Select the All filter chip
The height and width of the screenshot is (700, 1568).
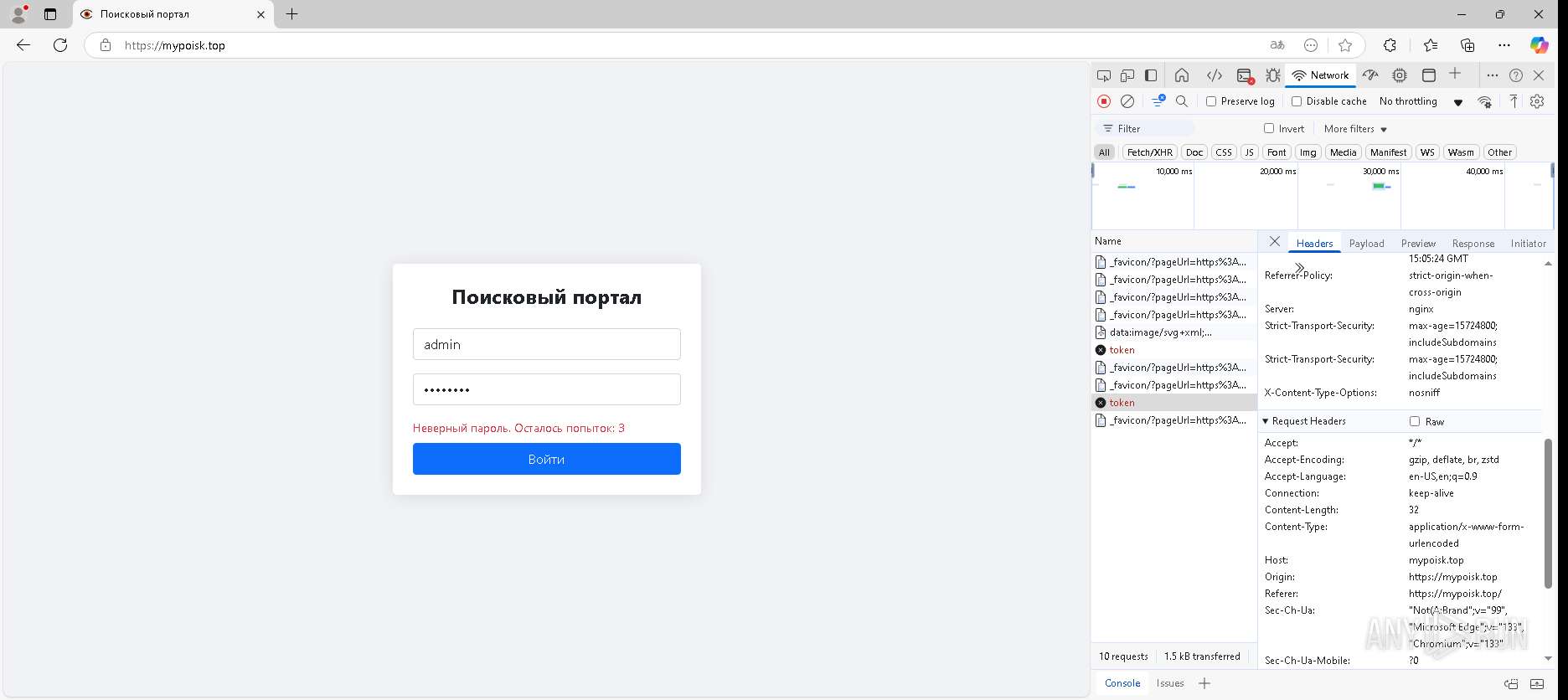[1104, 152]
